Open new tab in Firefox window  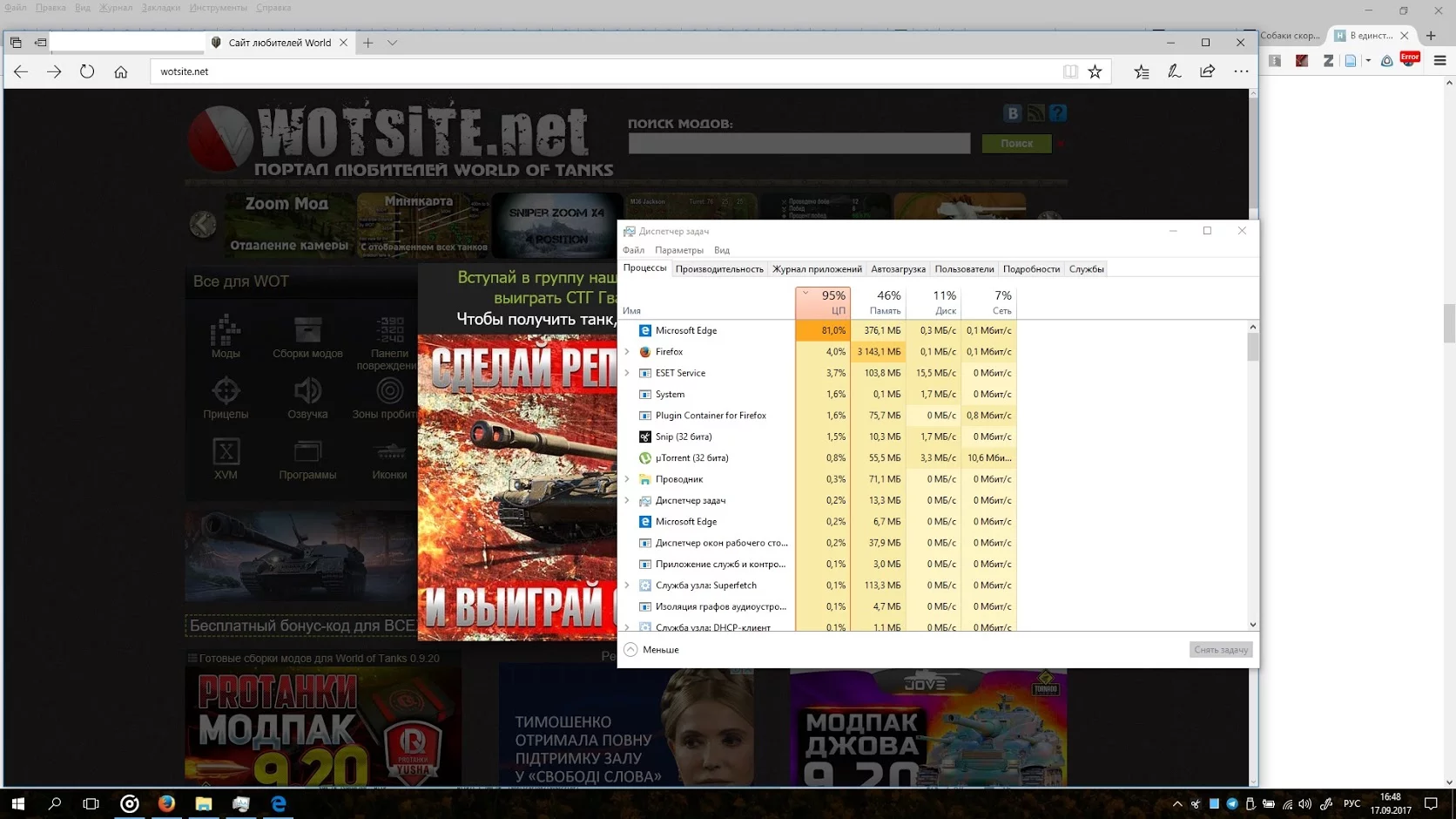click(x=1431, y=36)
